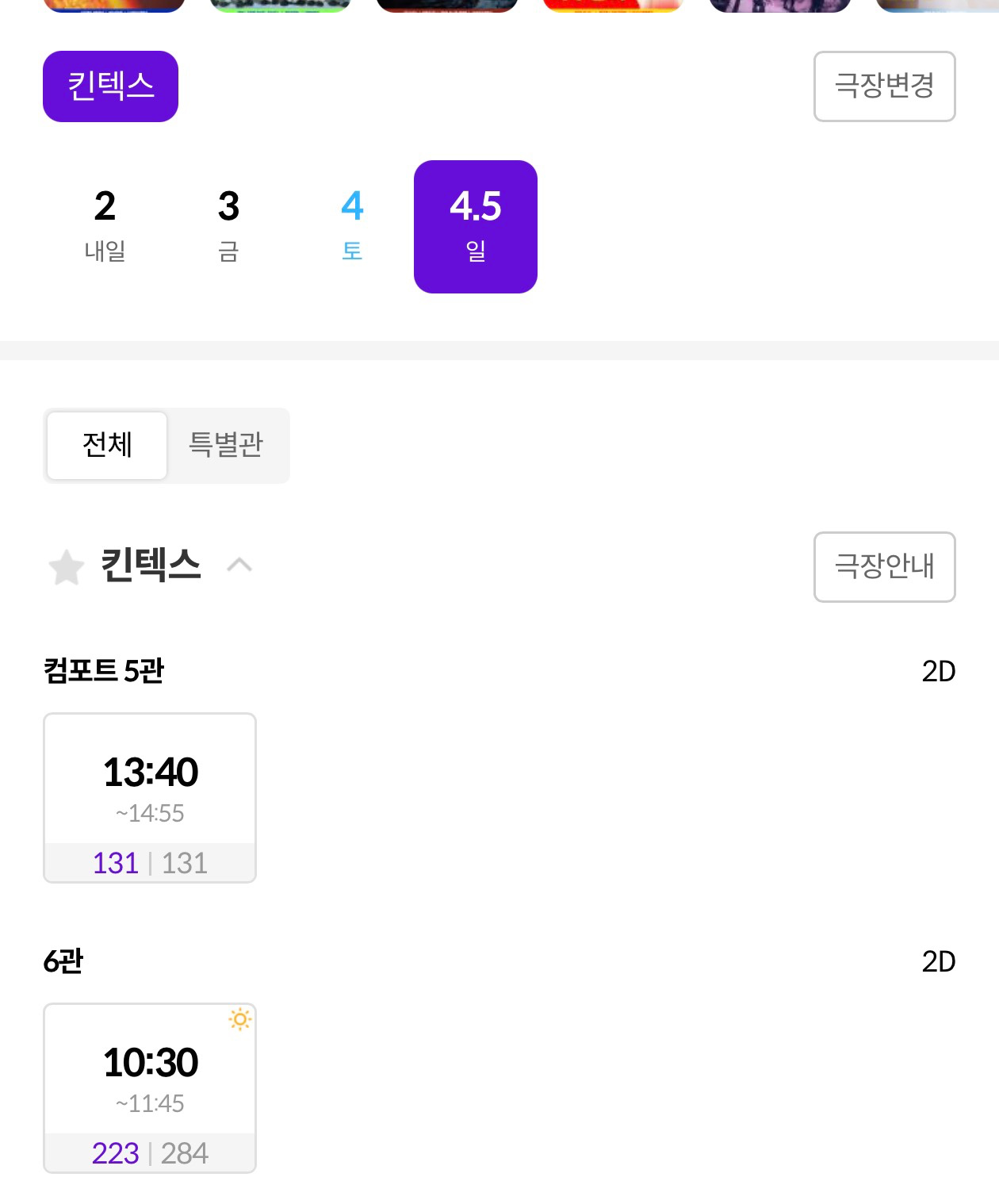This screenshot has width=999, height=1204.
Task: Pick date 3 금
Action: (x=228, y=226)
